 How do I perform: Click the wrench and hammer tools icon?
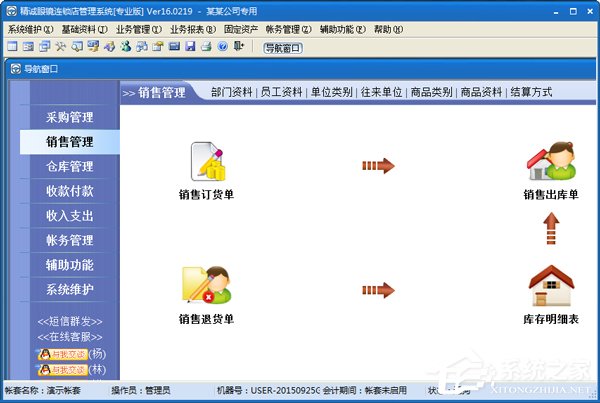pos(61,47)
